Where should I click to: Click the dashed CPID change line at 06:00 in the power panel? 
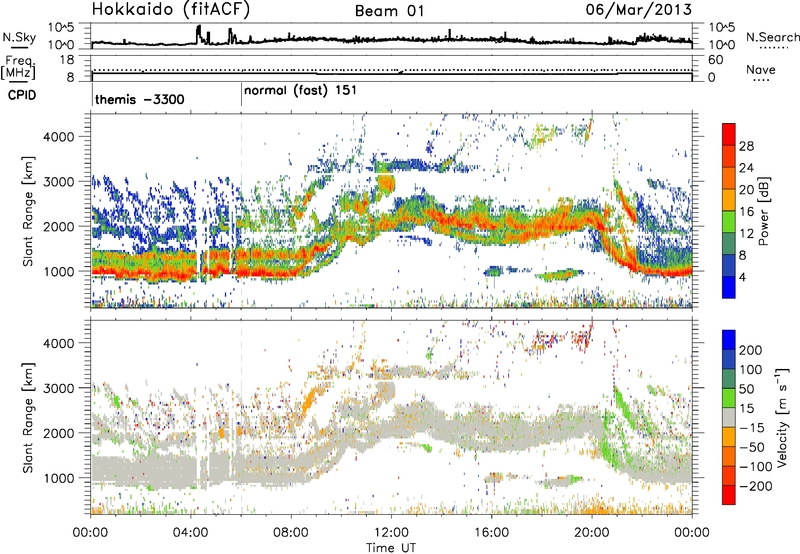tap(241, 211)
